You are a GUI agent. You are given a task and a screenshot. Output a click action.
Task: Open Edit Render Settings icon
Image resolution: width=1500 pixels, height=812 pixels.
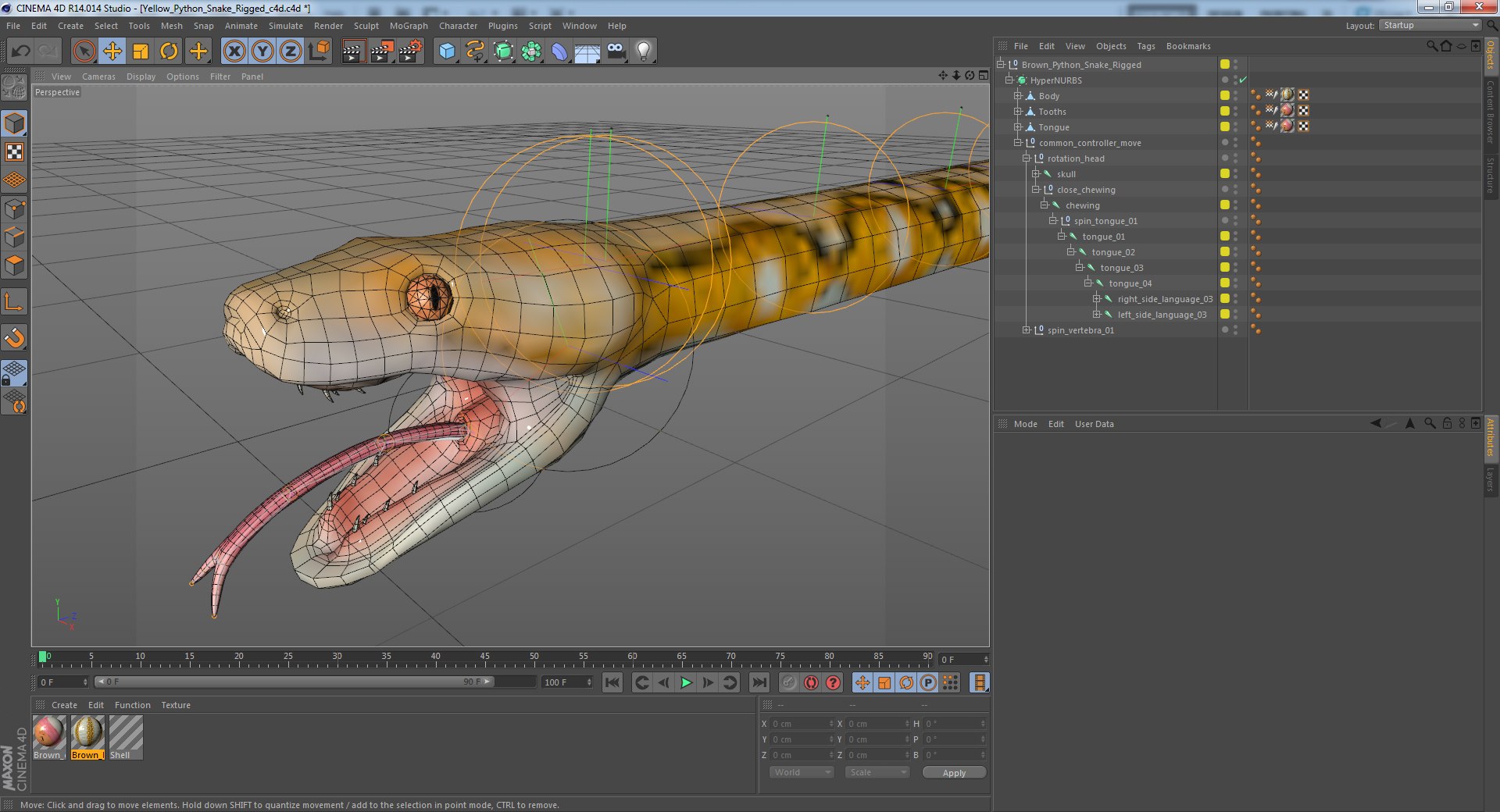[x=410, y=52]
